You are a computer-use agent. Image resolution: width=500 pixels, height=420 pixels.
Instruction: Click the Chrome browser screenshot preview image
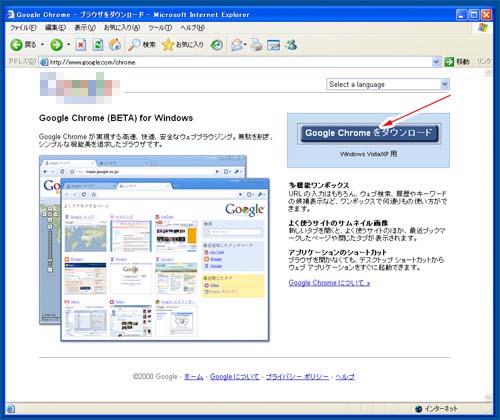pos(154,248)
